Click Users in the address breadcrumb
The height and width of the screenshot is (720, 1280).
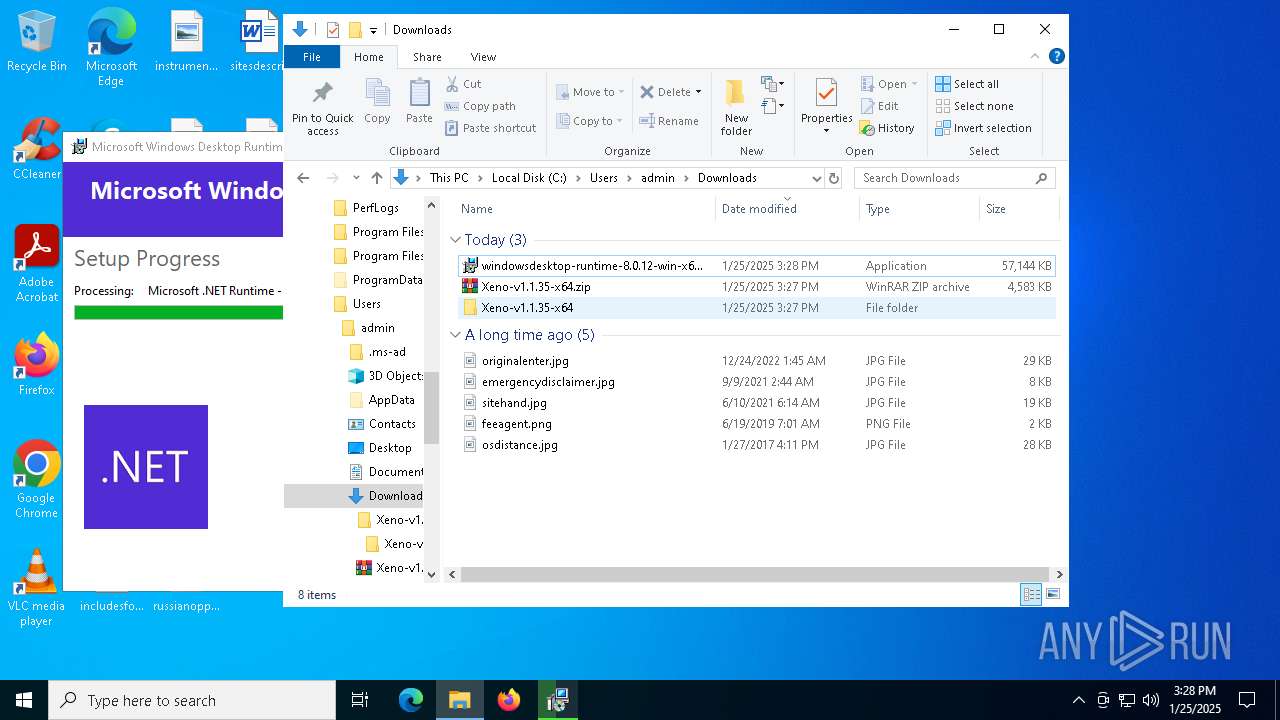point(604,178)
